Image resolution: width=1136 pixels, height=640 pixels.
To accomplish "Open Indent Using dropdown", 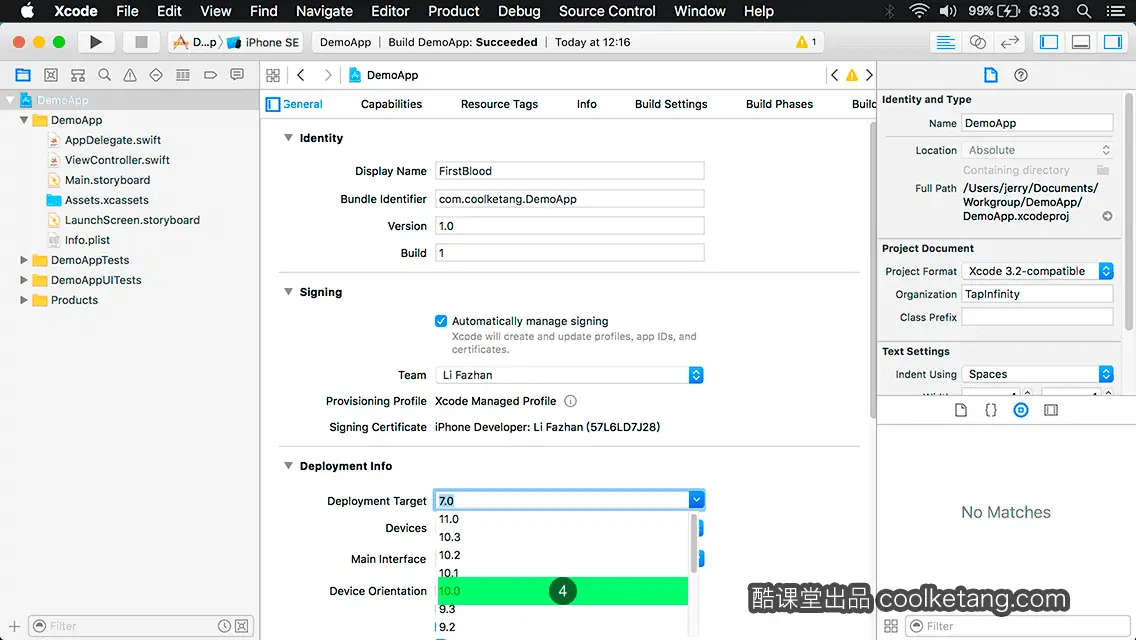I will point(1037,374).
